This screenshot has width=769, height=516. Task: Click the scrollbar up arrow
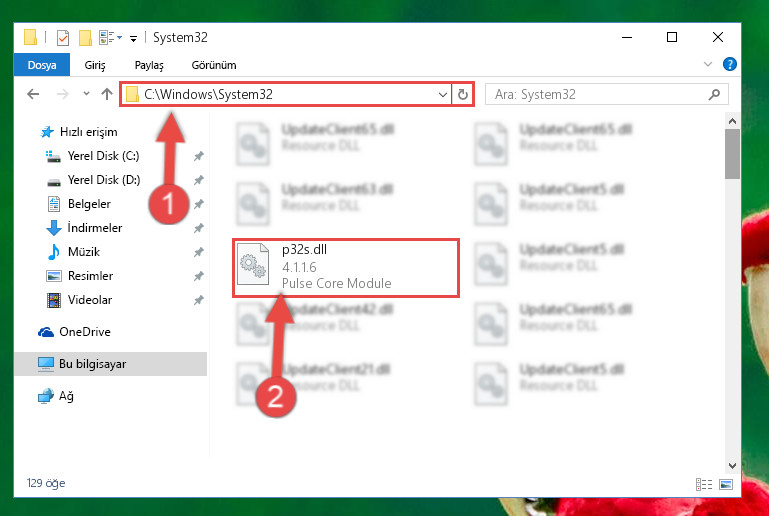732,121
